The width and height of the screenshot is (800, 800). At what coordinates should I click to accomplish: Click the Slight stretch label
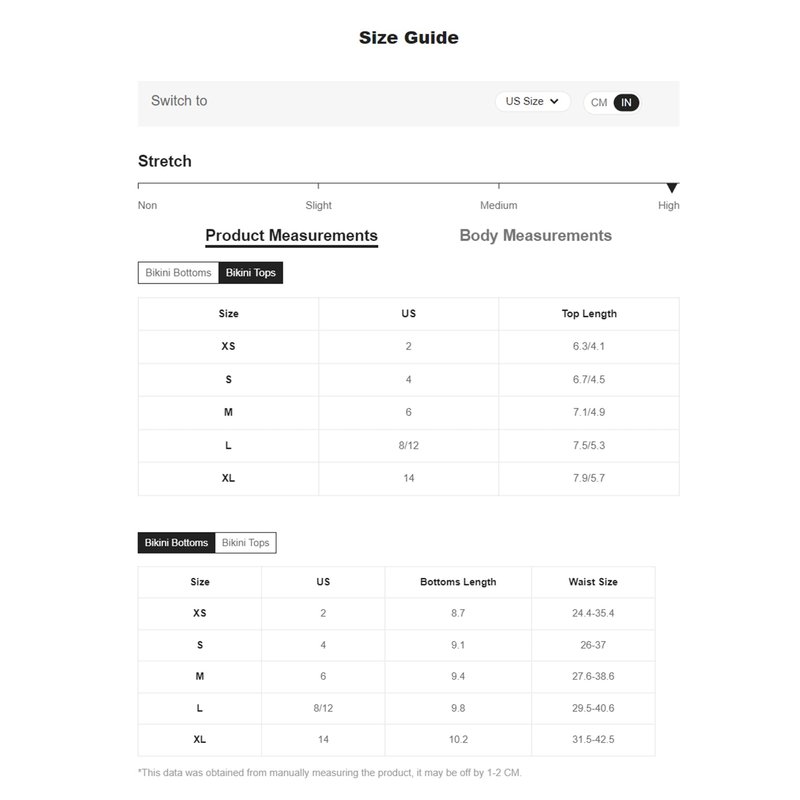pyautogui.click(x=318, y=205)
